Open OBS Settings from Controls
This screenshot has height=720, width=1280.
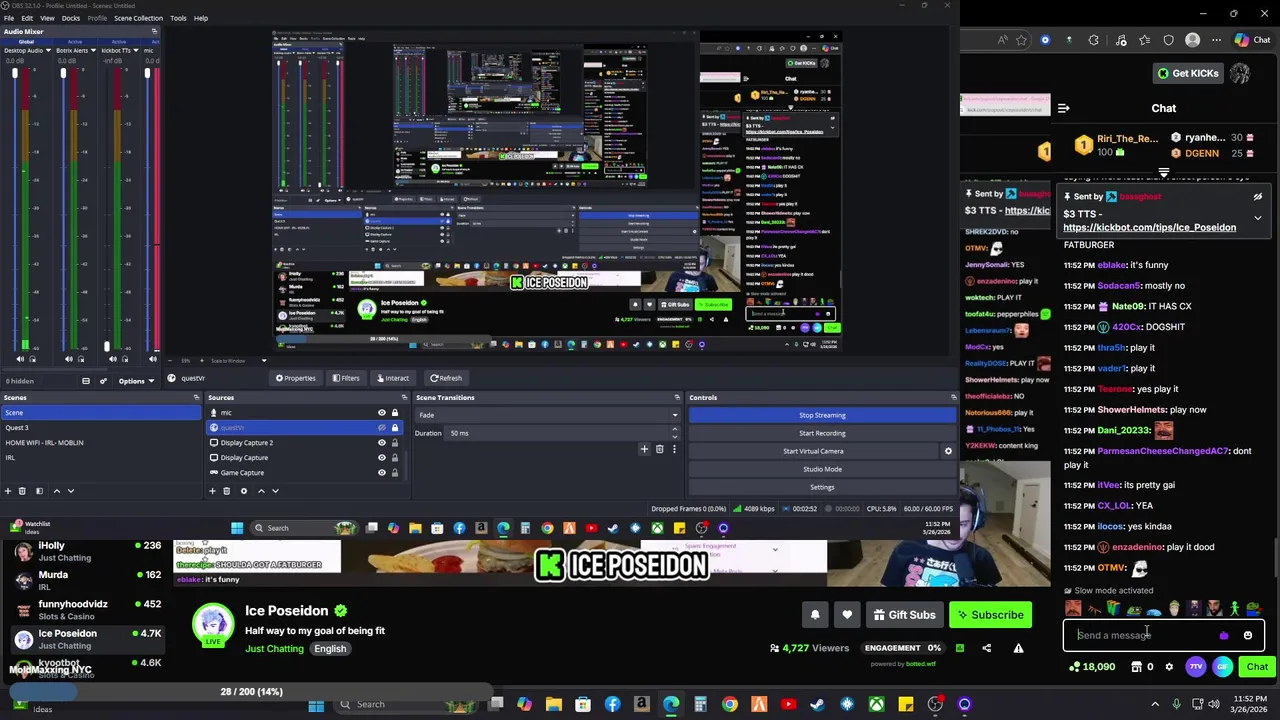822,487
